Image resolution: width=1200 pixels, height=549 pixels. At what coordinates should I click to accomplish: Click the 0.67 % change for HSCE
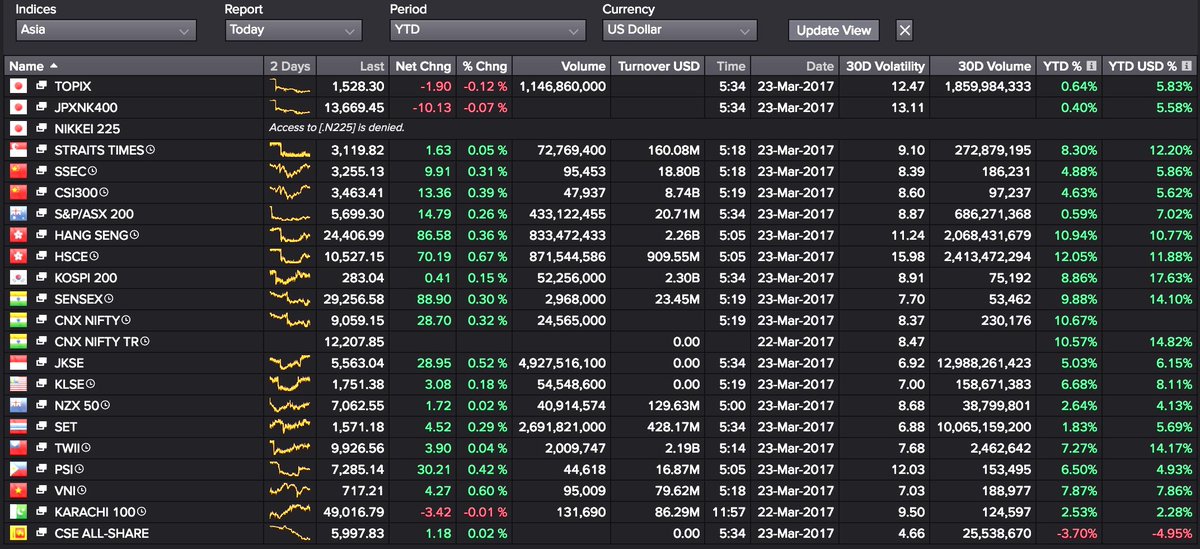pyautogui.click(x=487, y=257)
